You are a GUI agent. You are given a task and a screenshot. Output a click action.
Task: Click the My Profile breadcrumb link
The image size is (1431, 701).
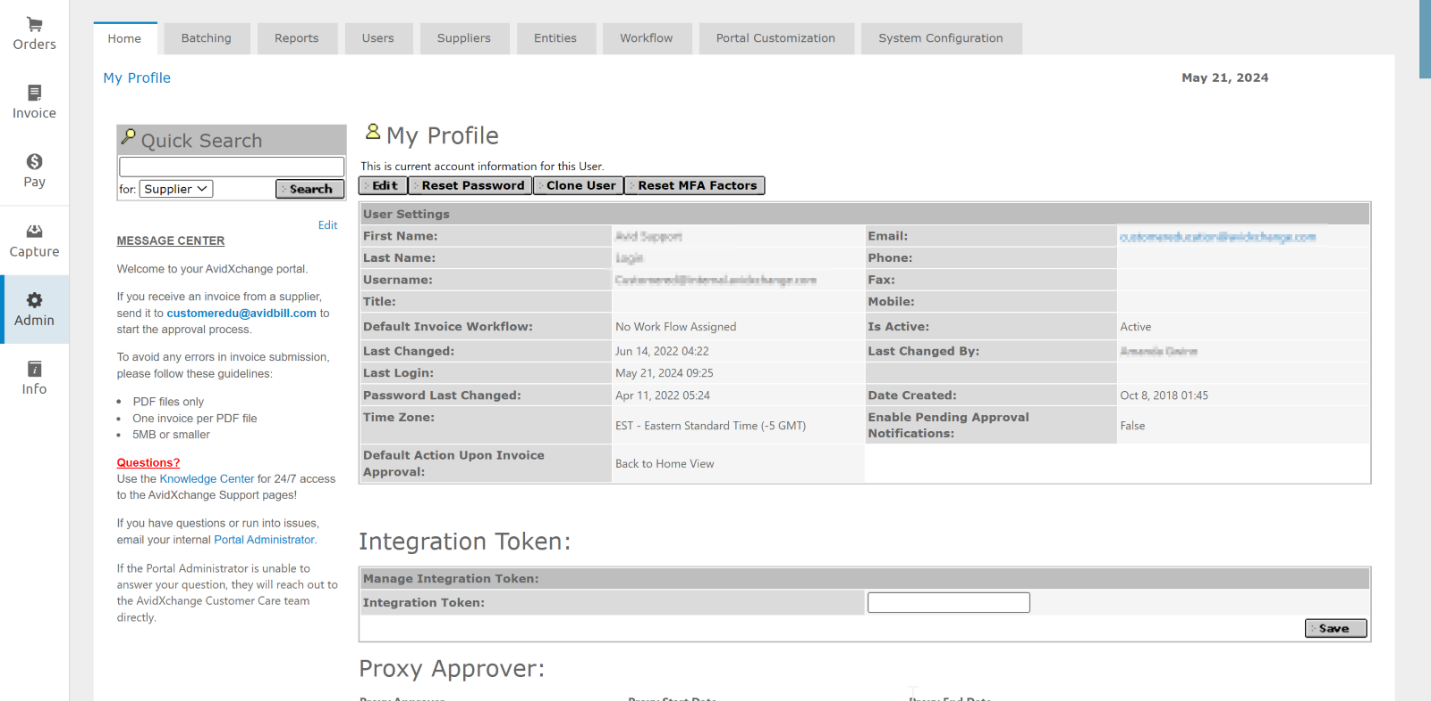(x=137, y=78)
